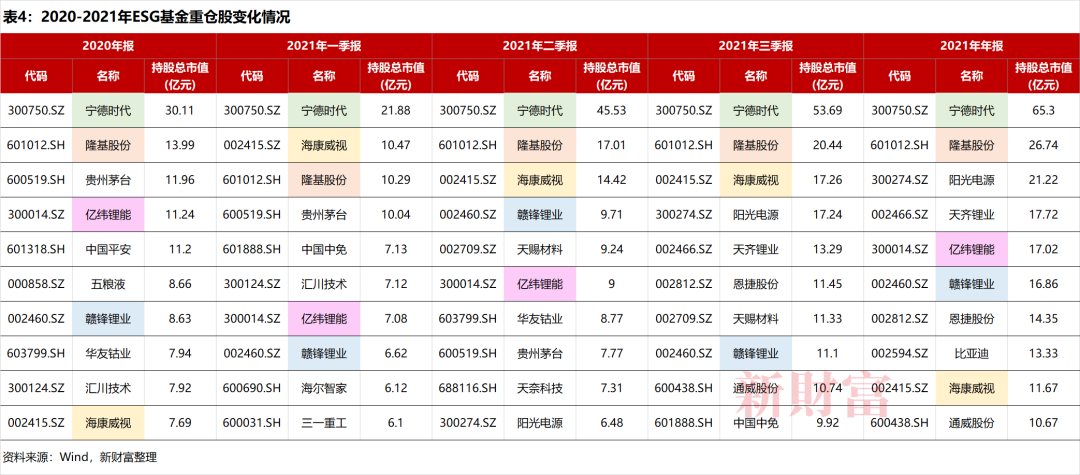
Task: Select the holding value 21.88
Action: (x=397, y=110)
